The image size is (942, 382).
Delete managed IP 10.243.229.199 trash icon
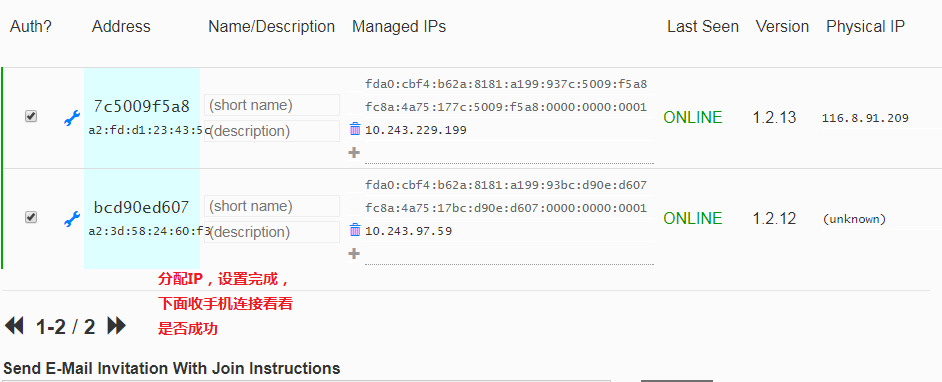tap(355, 129)
